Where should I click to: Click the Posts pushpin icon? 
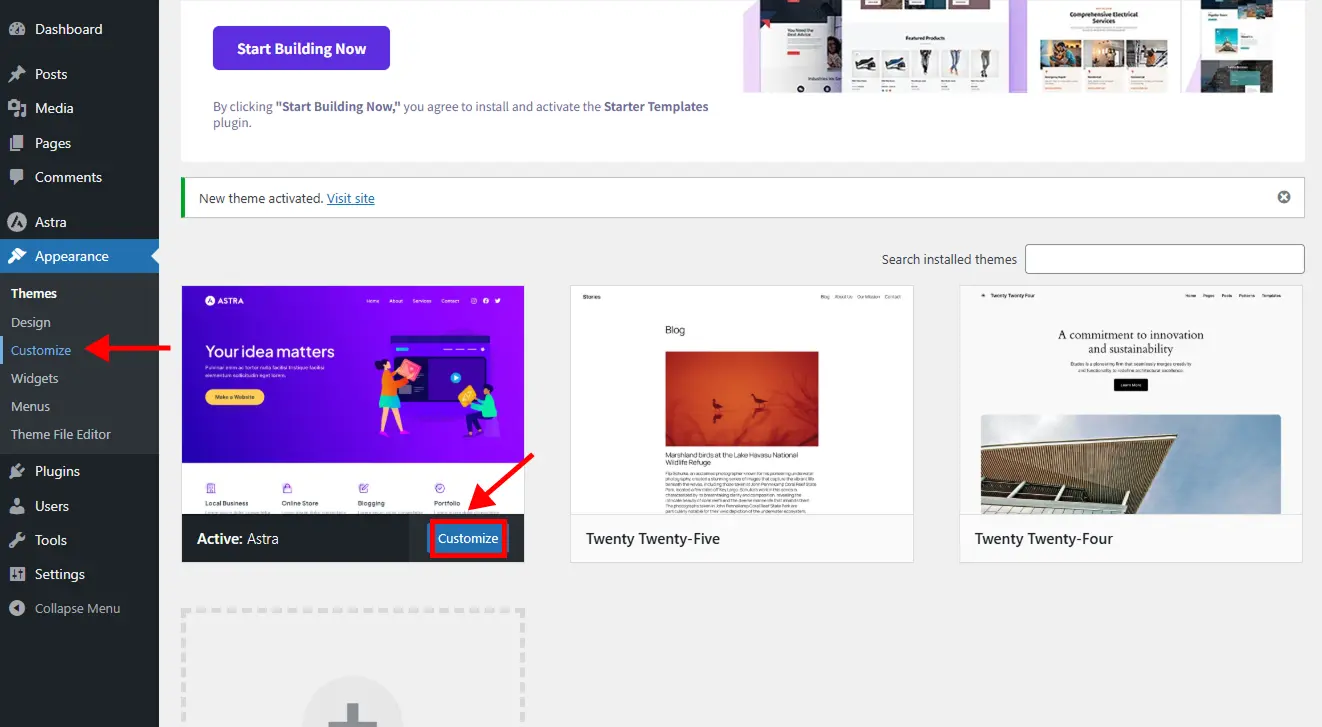[x=17, y=74]
